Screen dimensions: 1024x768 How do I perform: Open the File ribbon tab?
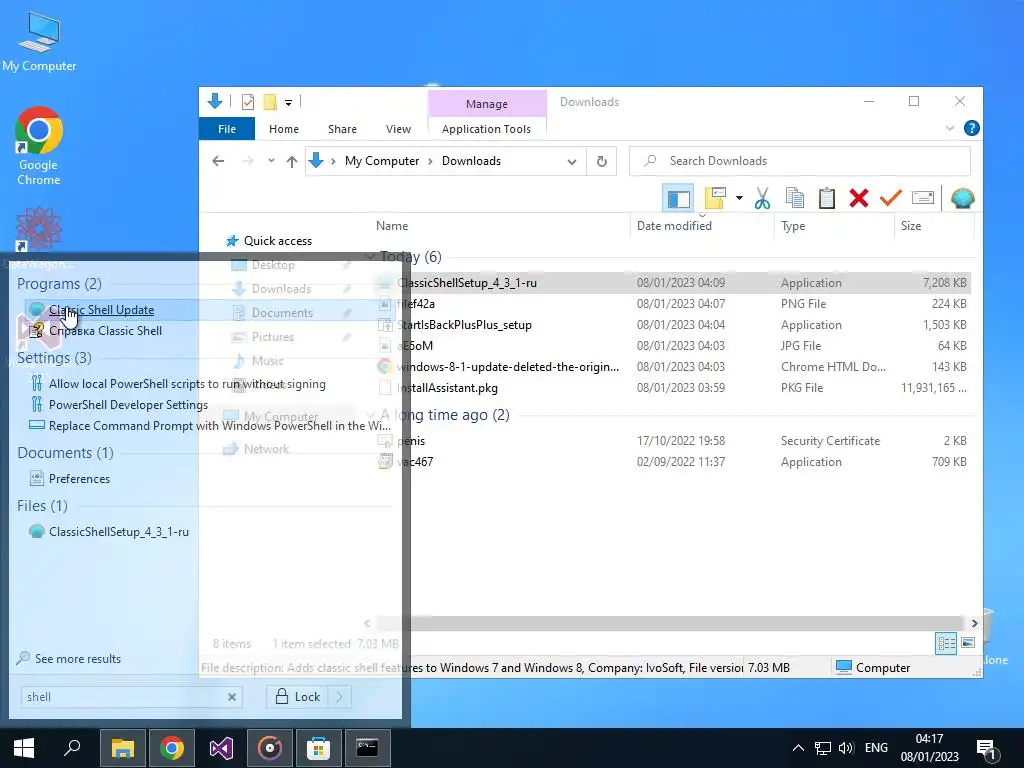click(227, 129)
